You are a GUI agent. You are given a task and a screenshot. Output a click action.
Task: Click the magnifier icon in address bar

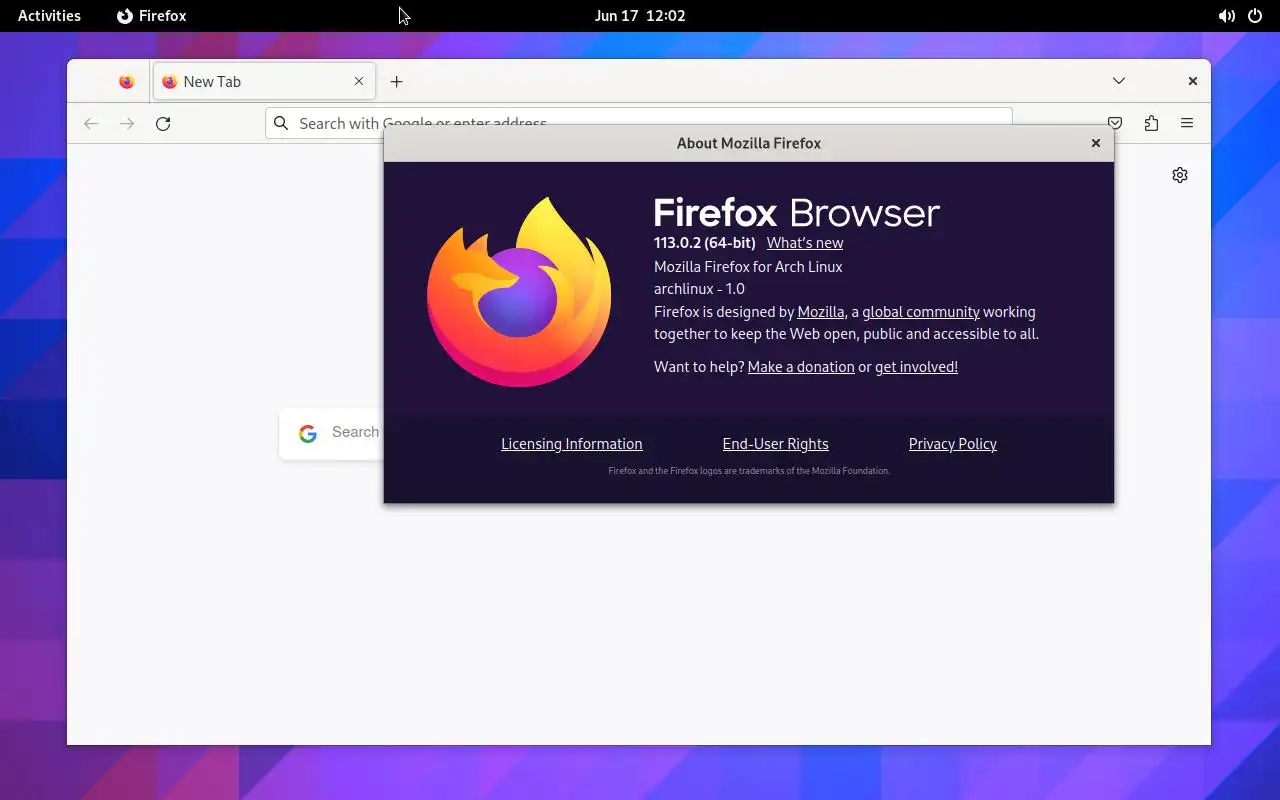pos(281,123)
